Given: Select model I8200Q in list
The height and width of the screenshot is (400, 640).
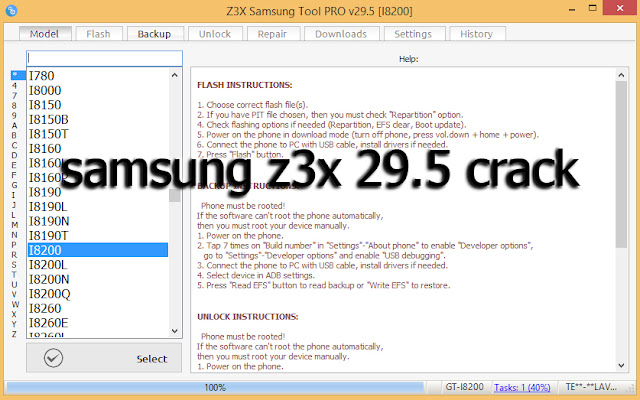Looking at the screenshot, I should tap(98, 294).
